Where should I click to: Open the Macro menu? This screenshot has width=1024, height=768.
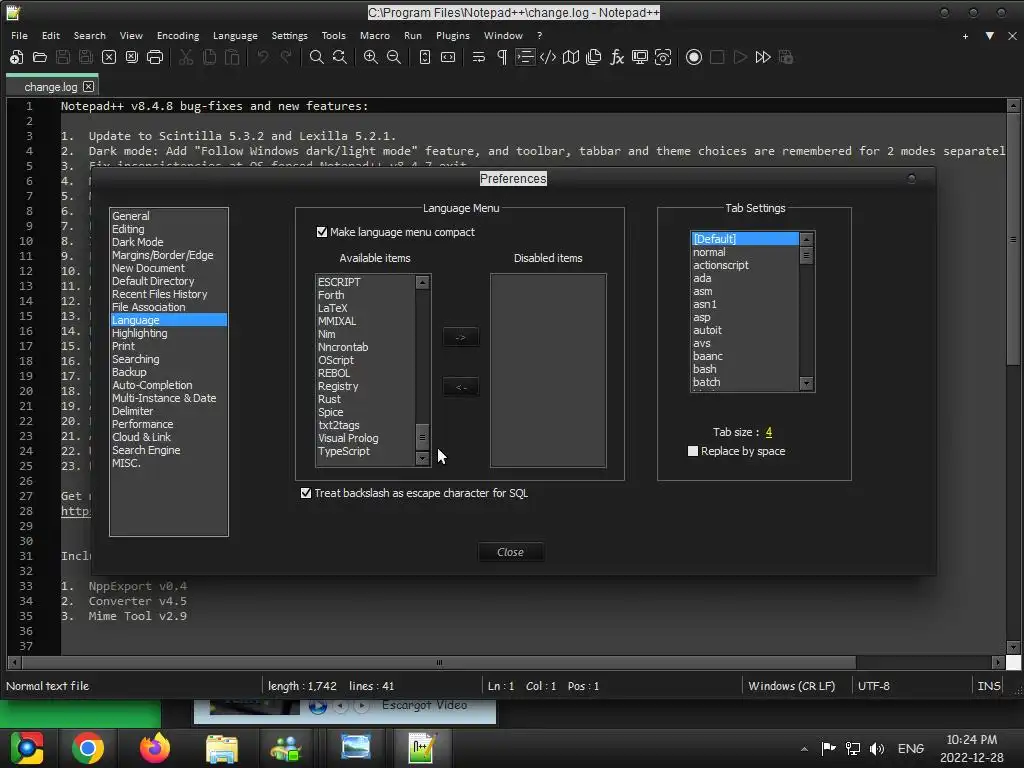click(x=375, y=35)
